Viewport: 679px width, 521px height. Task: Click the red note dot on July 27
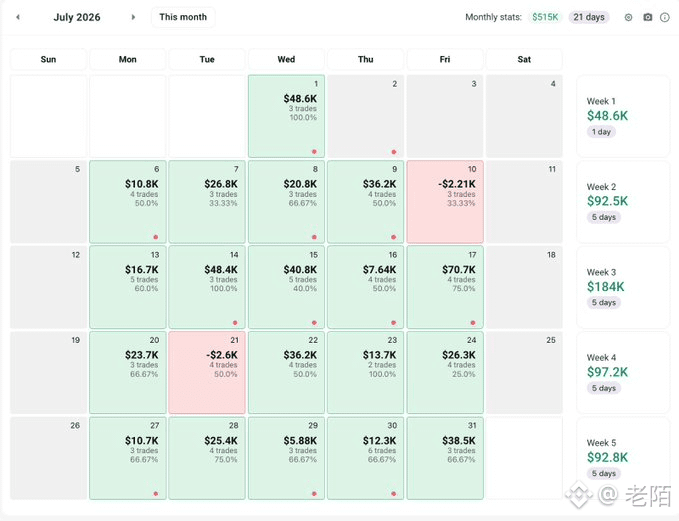pos(156,494)
